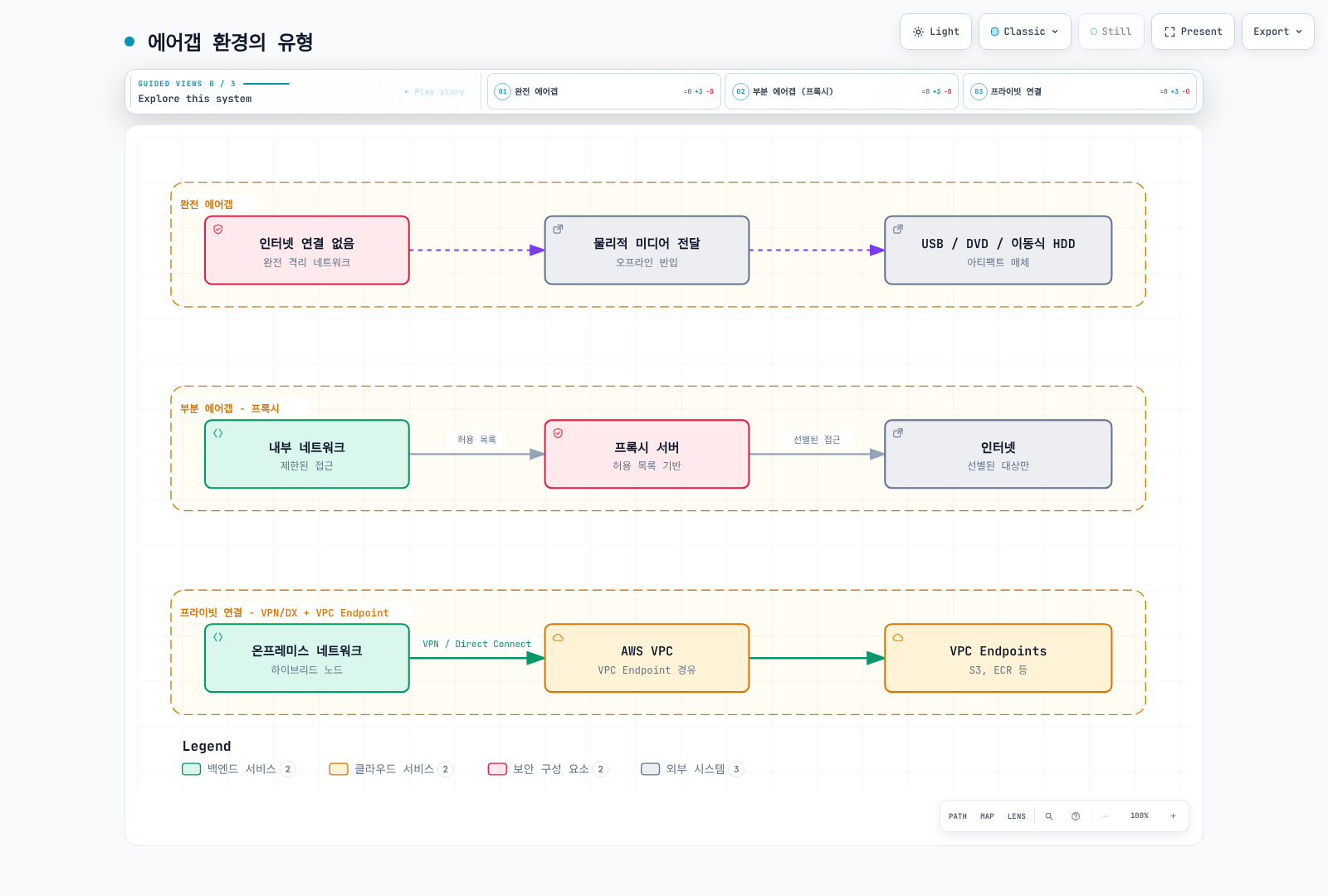
Task: Activate the MAP tool
Action: click(987, 816)
